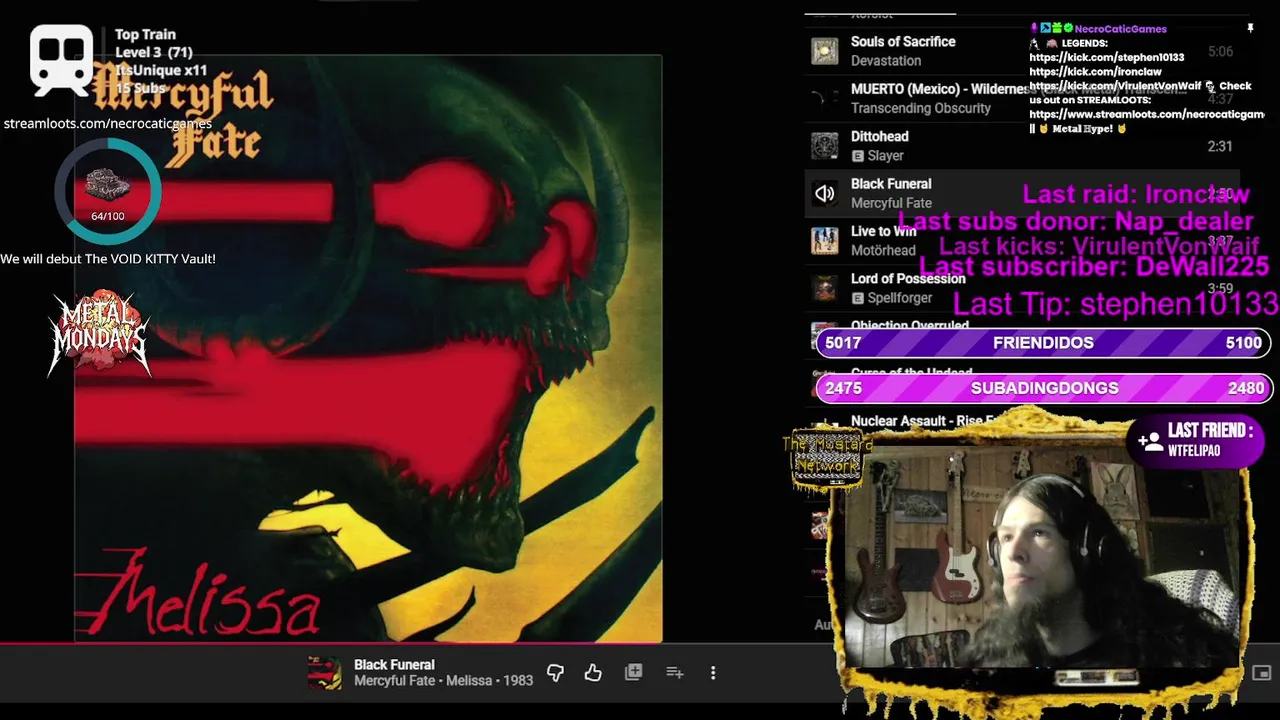Image resolution: width=1280 pixels, height=720 pixels.
Task: Click the large Melissa album cover art
Action: tap(368, 348)
